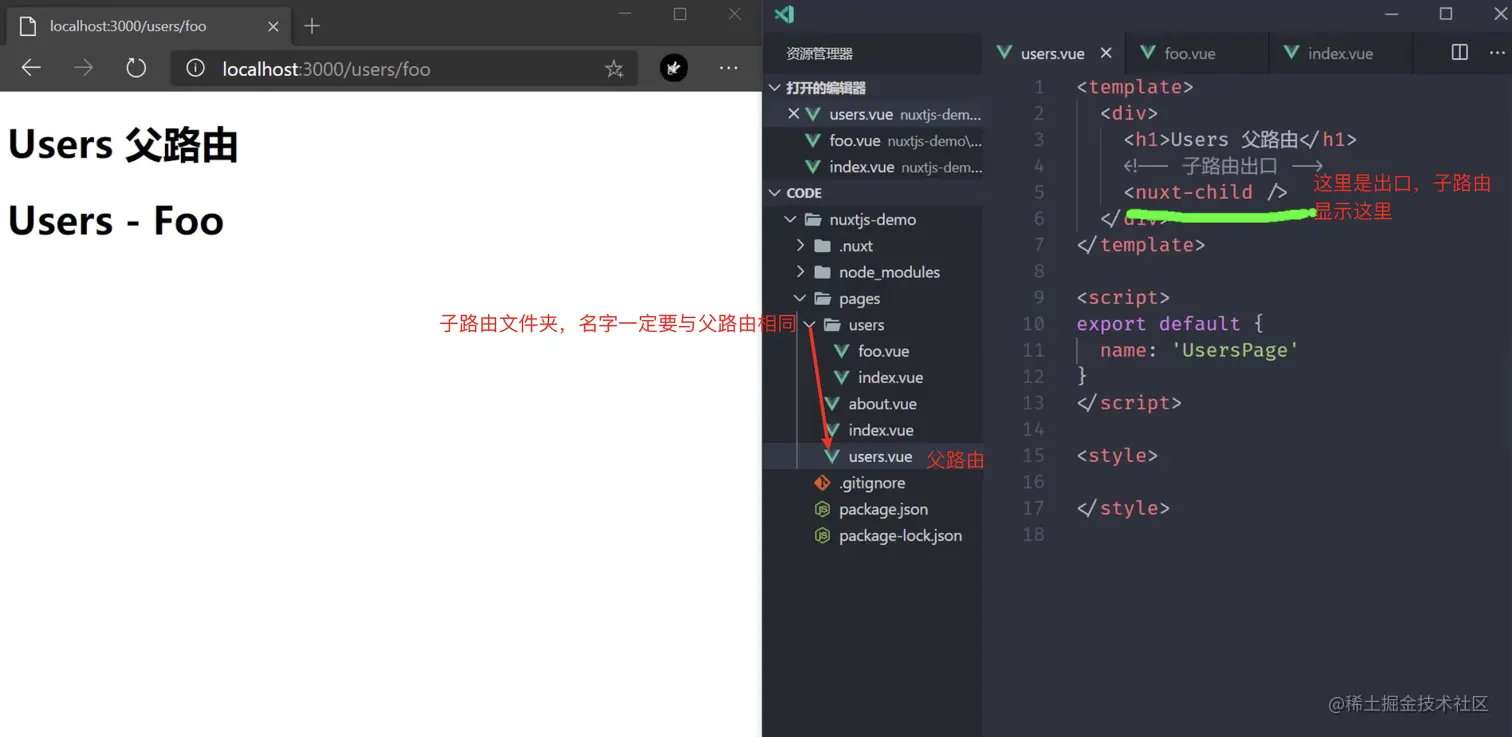Select the localhost:3000/users/foo browser tab
This screenshot has width=1512, height=737.
[x=150, y=26]
